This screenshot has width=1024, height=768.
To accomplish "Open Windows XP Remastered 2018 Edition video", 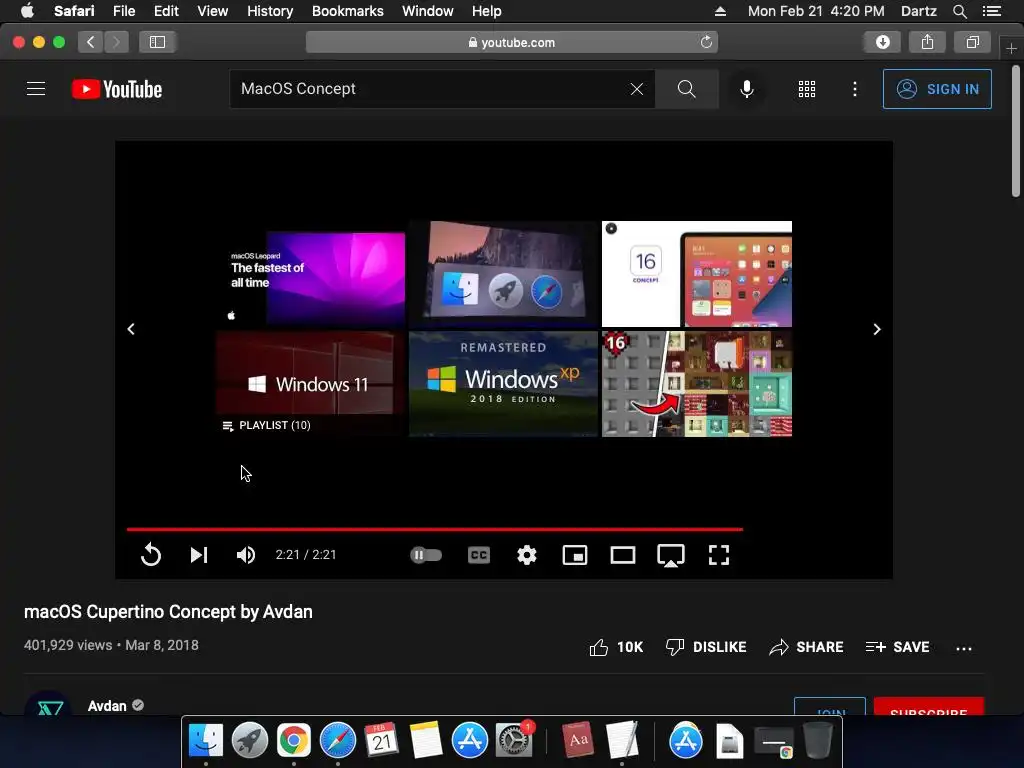I will pos(504,383).
